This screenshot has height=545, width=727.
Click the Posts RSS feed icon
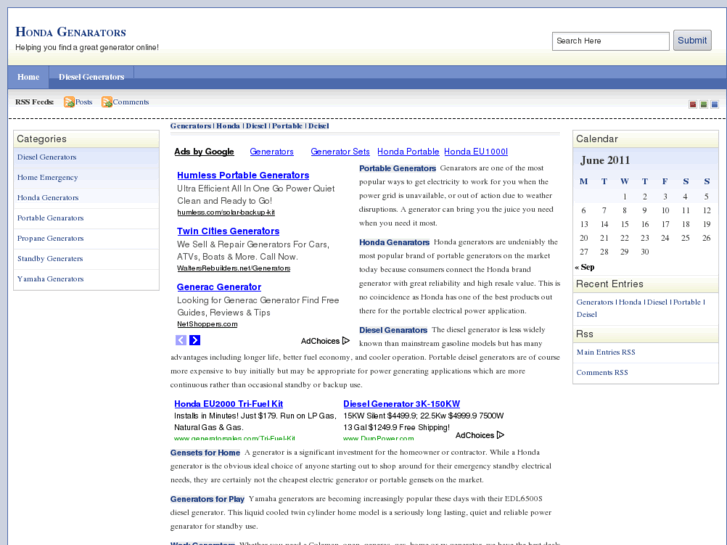click(x=69, y=102)
